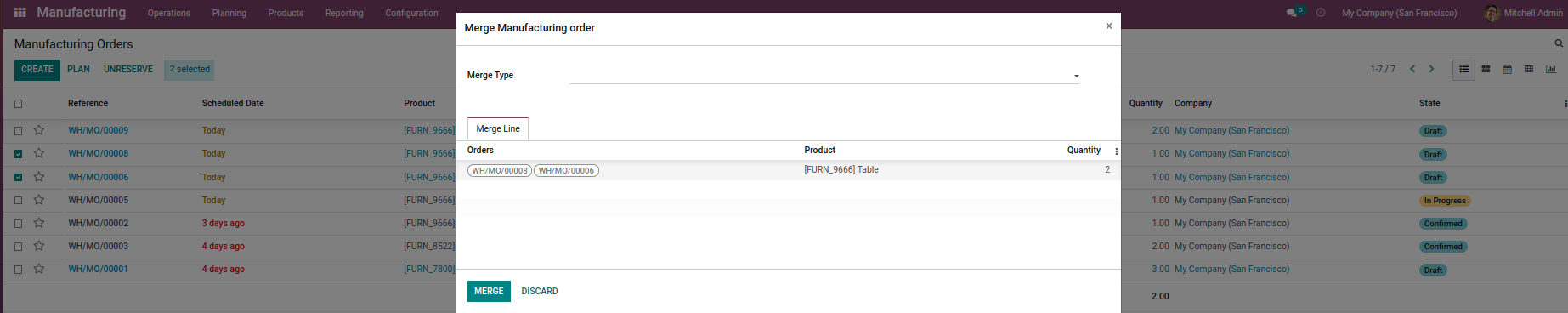
Task: Click the WH/MO/00006 order tag
Action: (566, 171)
